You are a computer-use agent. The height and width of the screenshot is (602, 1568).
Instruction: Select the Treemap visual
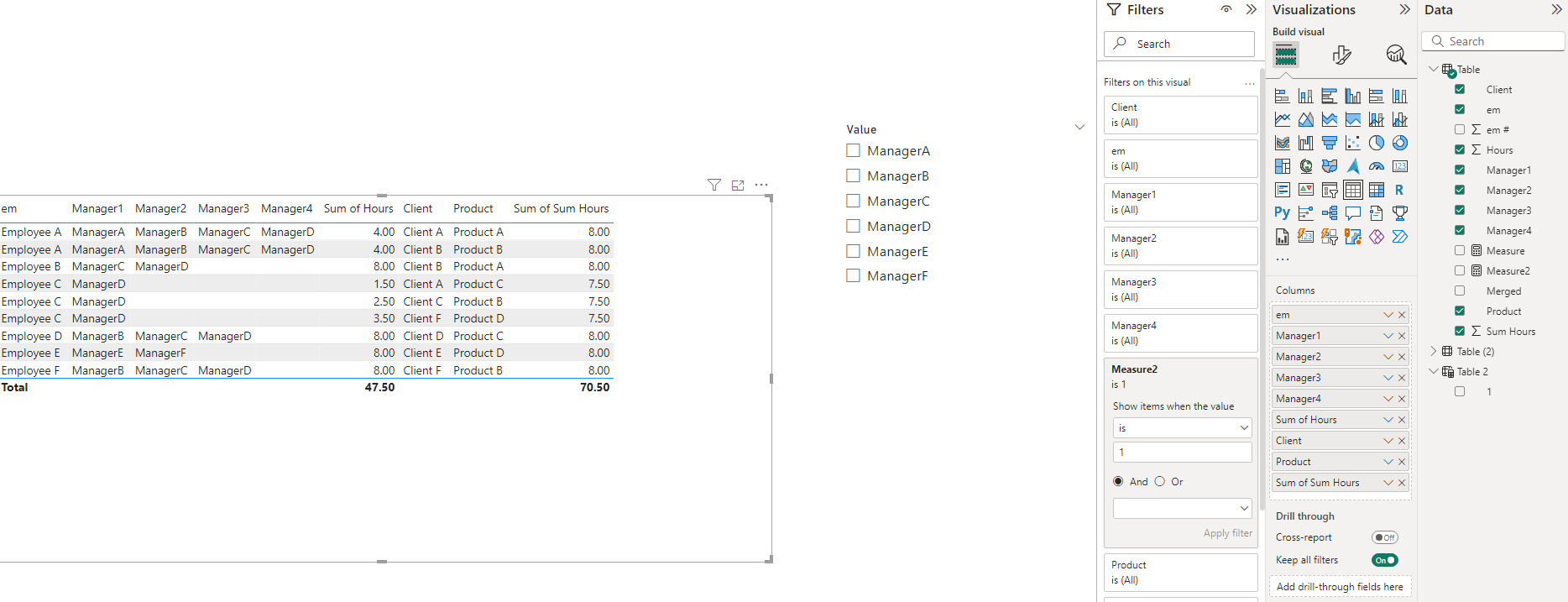coord(1282,166)
